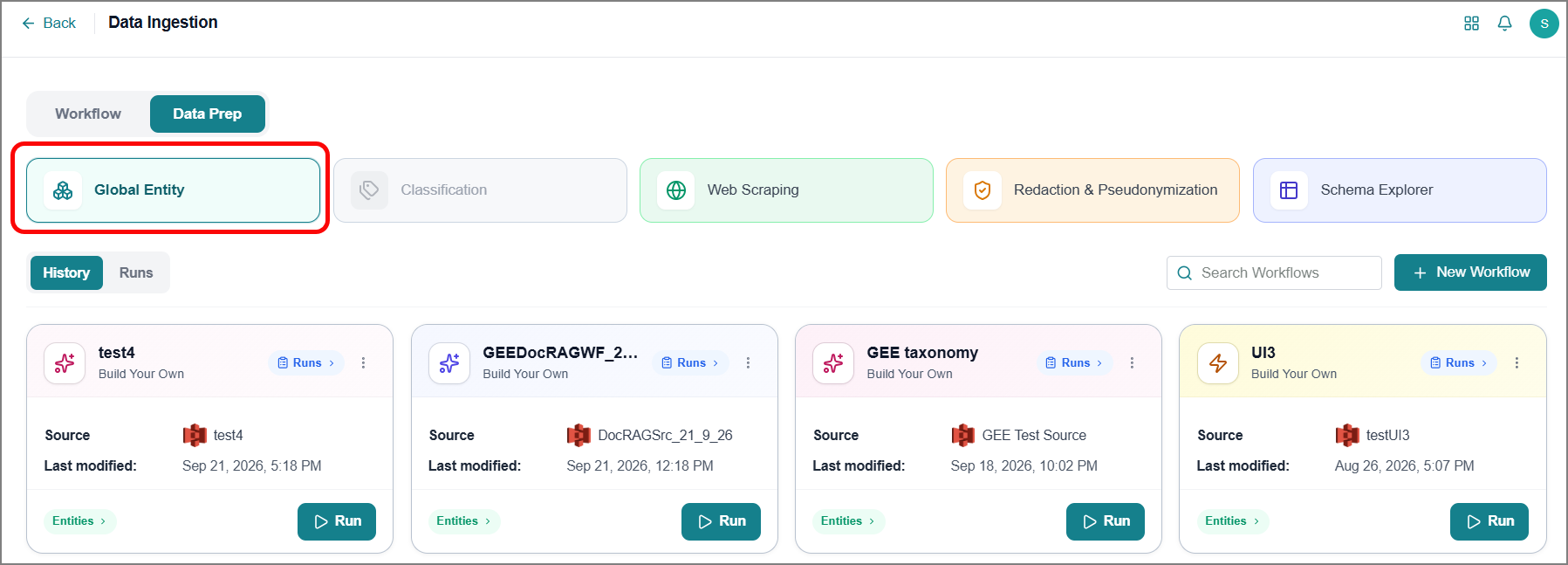Click the GEEDocRAGWF workflow sparkle icon

point(449,363)
